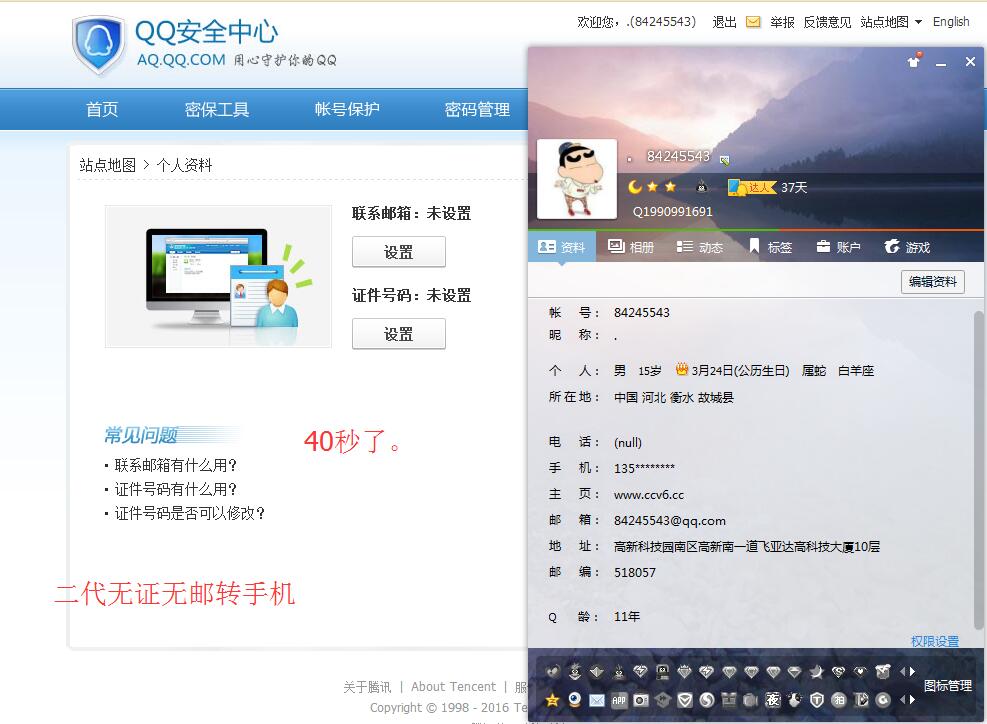This screenshot has height=724, width=987.
Task: Go to 首页 in the website navigation bar
Action: [102, 110]
